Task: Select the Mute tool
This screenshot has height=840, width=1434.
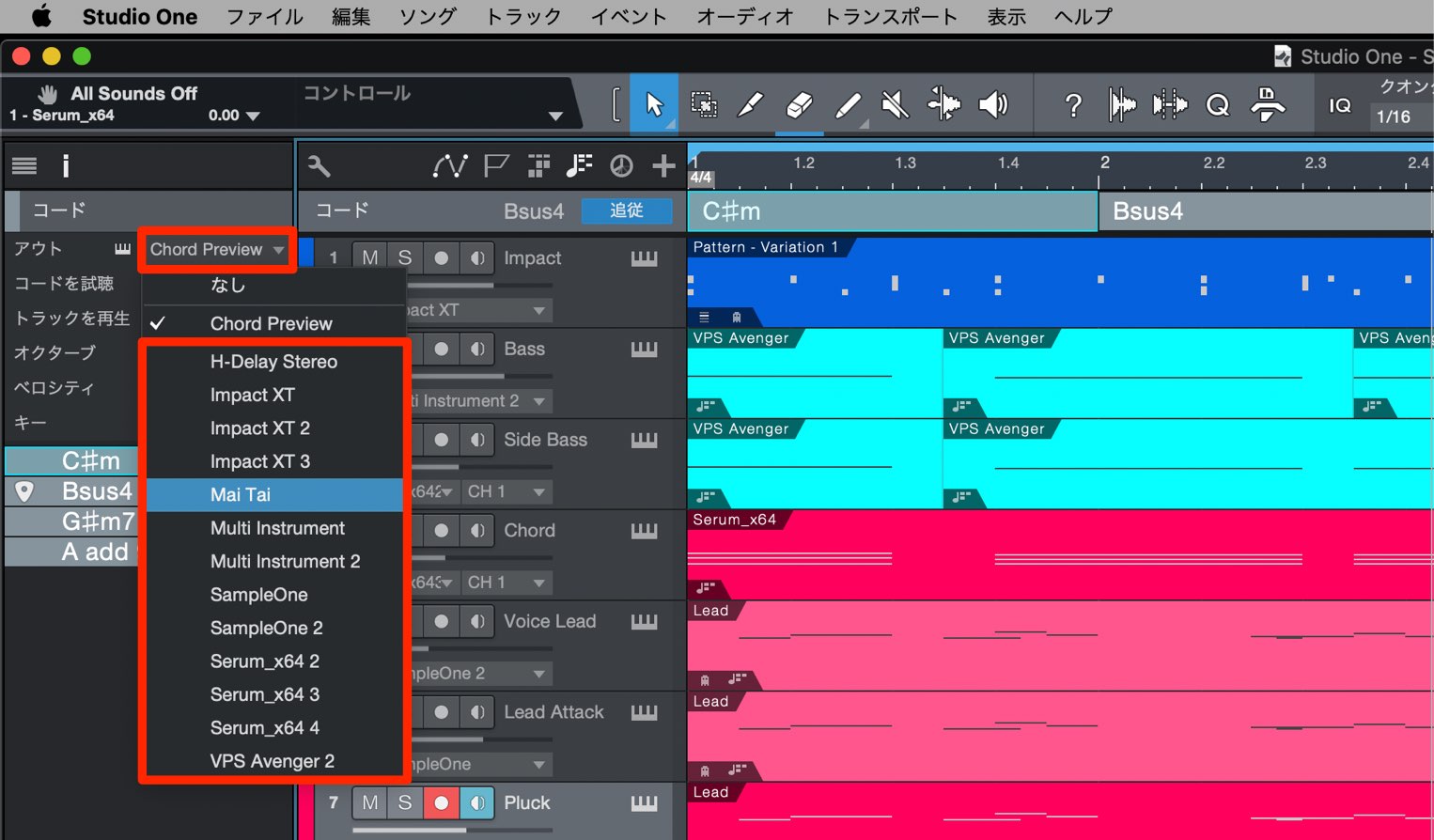Action: [x=896, y=104]
